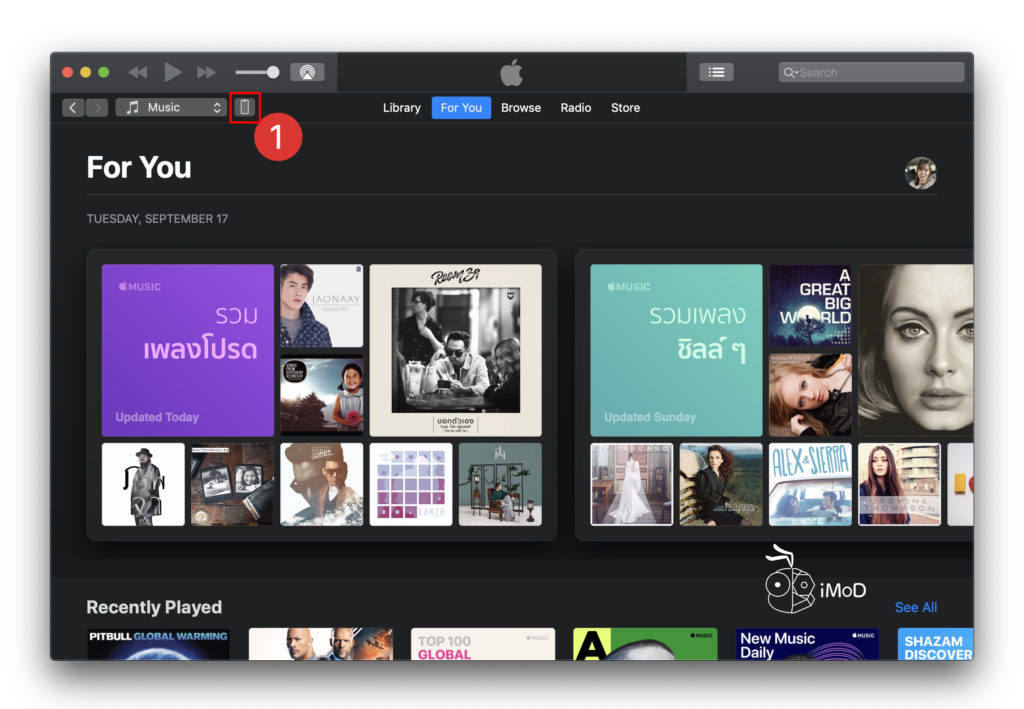This screenshot has width=1024, height=709.
Task: Adjust the volume slider
Action: (255, 71)
